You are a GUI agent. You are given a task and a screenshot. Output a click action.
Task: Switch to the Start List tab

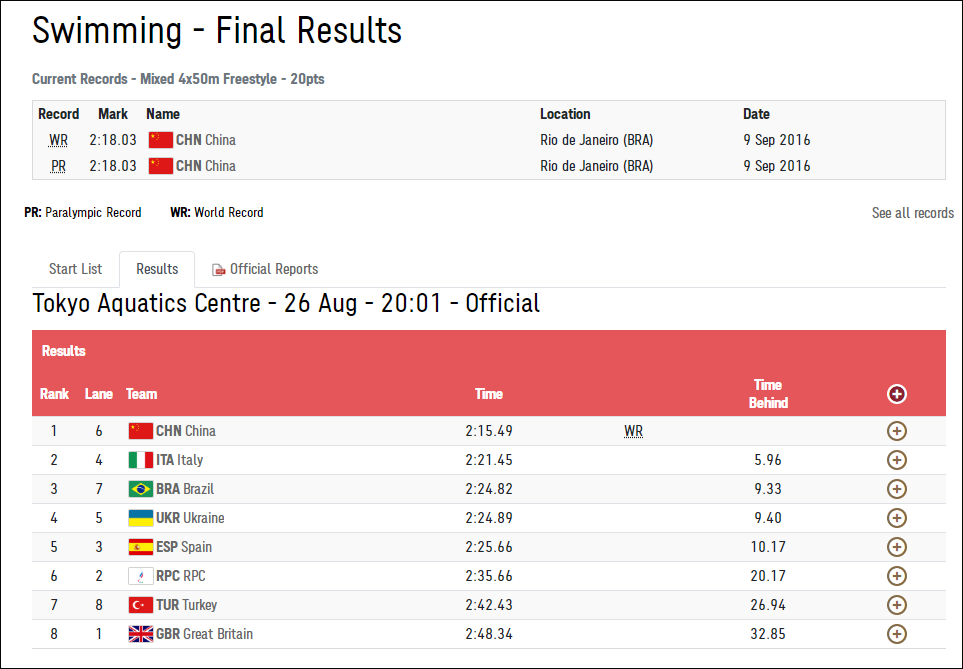click(x=76, y=269)
